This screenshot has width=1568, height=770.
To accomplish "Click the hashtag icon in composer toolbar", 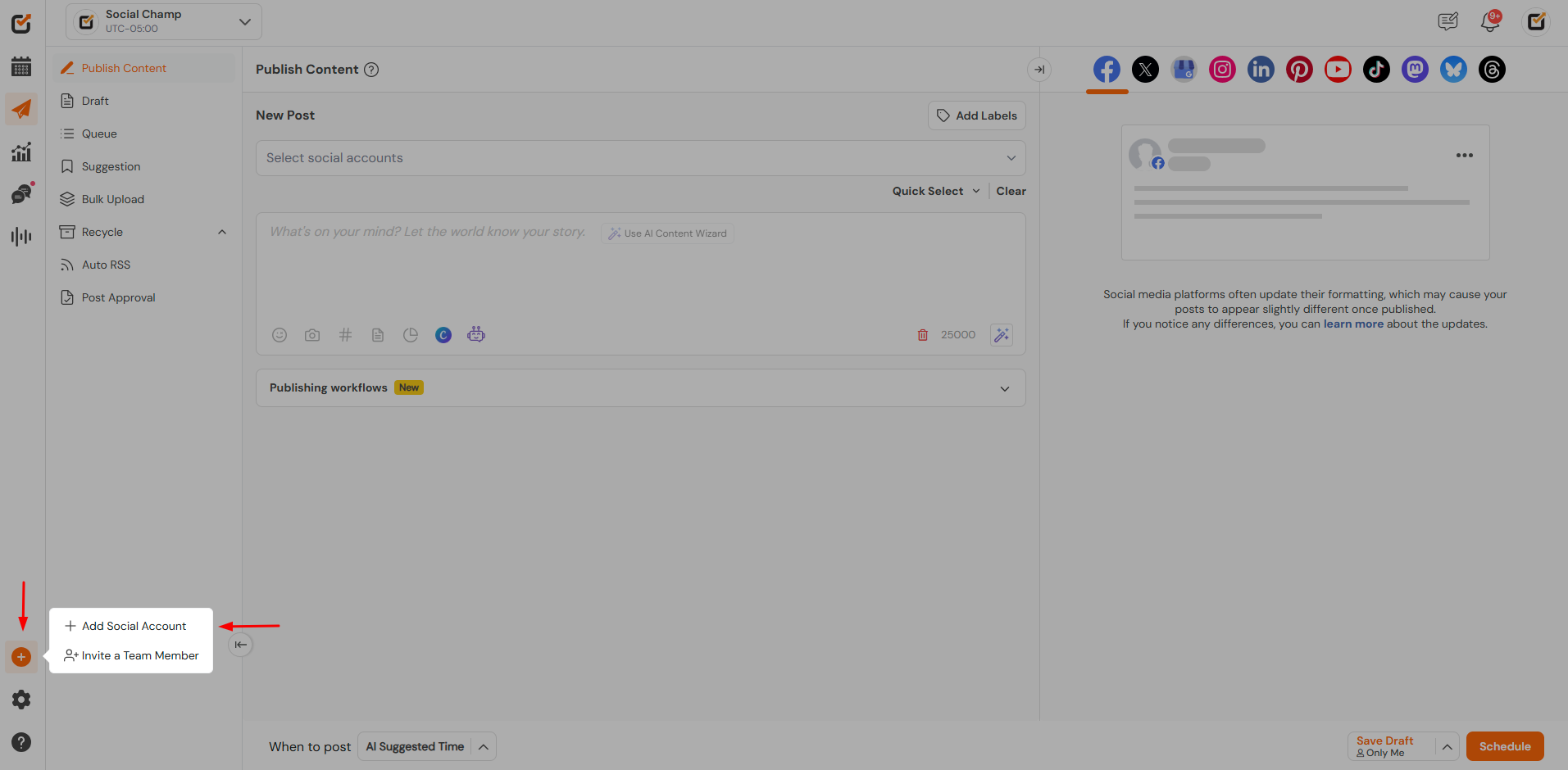I will point(345,335).
